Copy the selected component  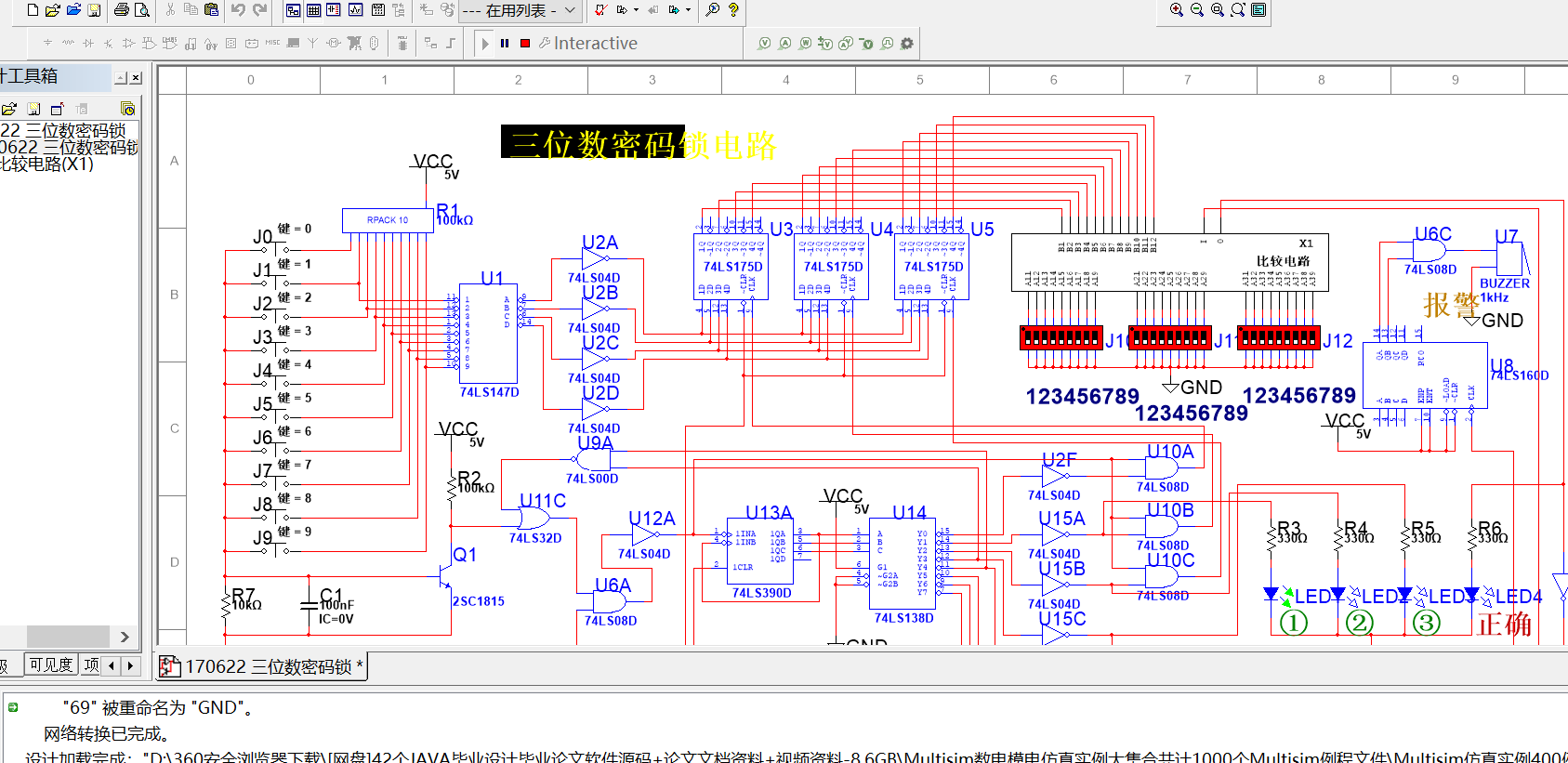pos(191,10)
